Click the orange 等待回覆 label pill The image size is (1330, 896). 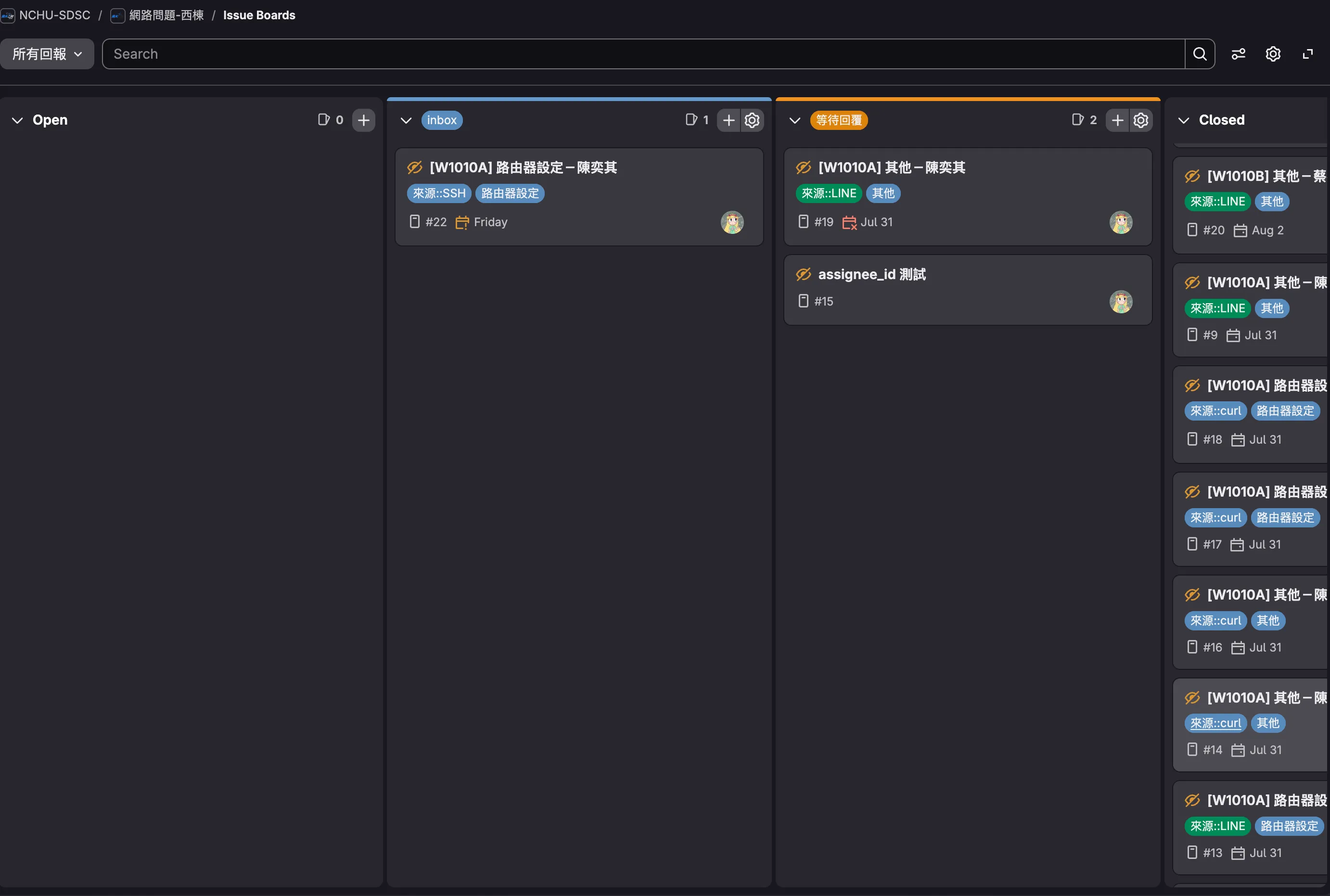click(x=839, y=120)
